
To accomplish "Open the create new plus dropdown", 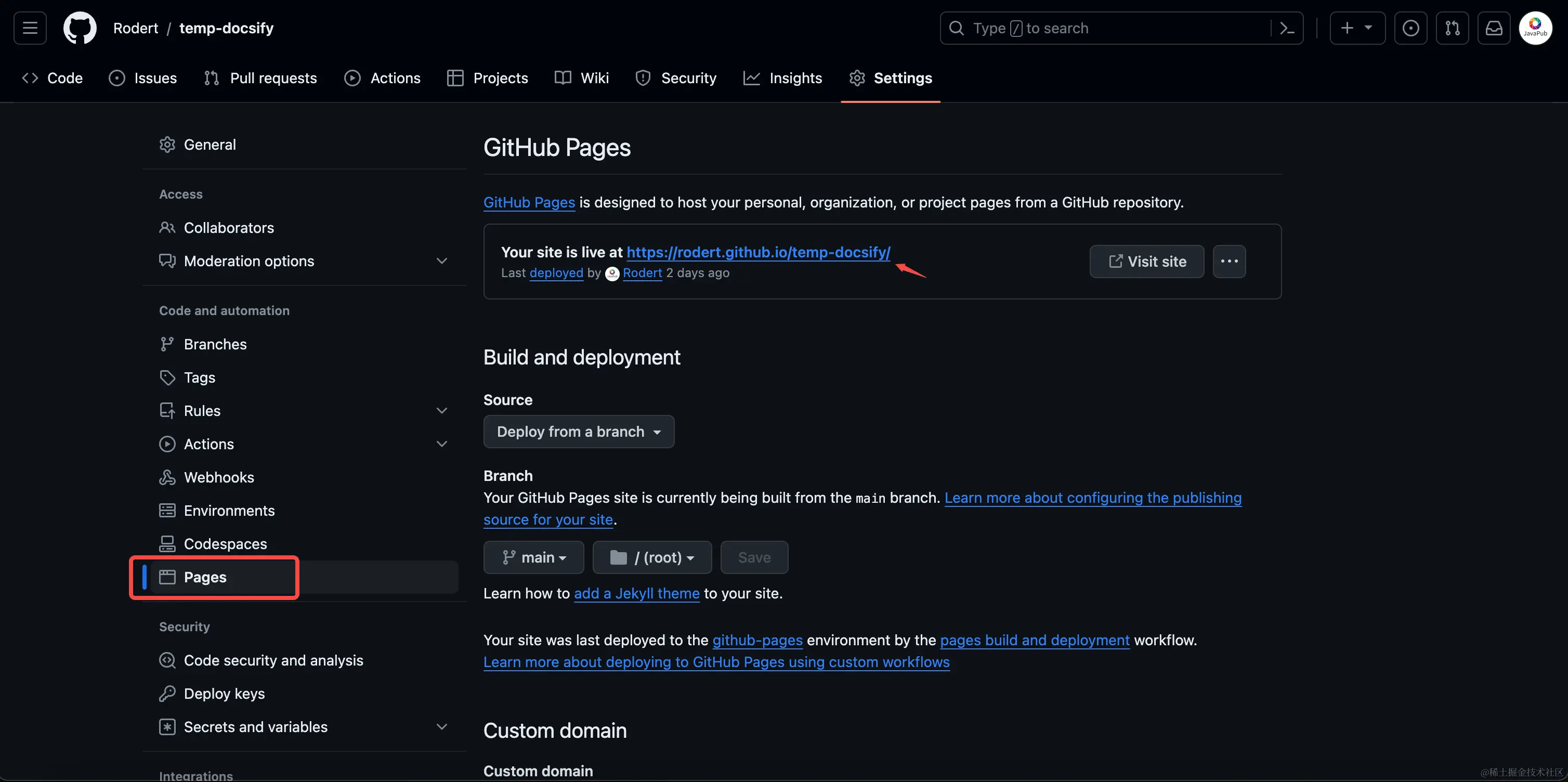I will [x=1357, y=28].
